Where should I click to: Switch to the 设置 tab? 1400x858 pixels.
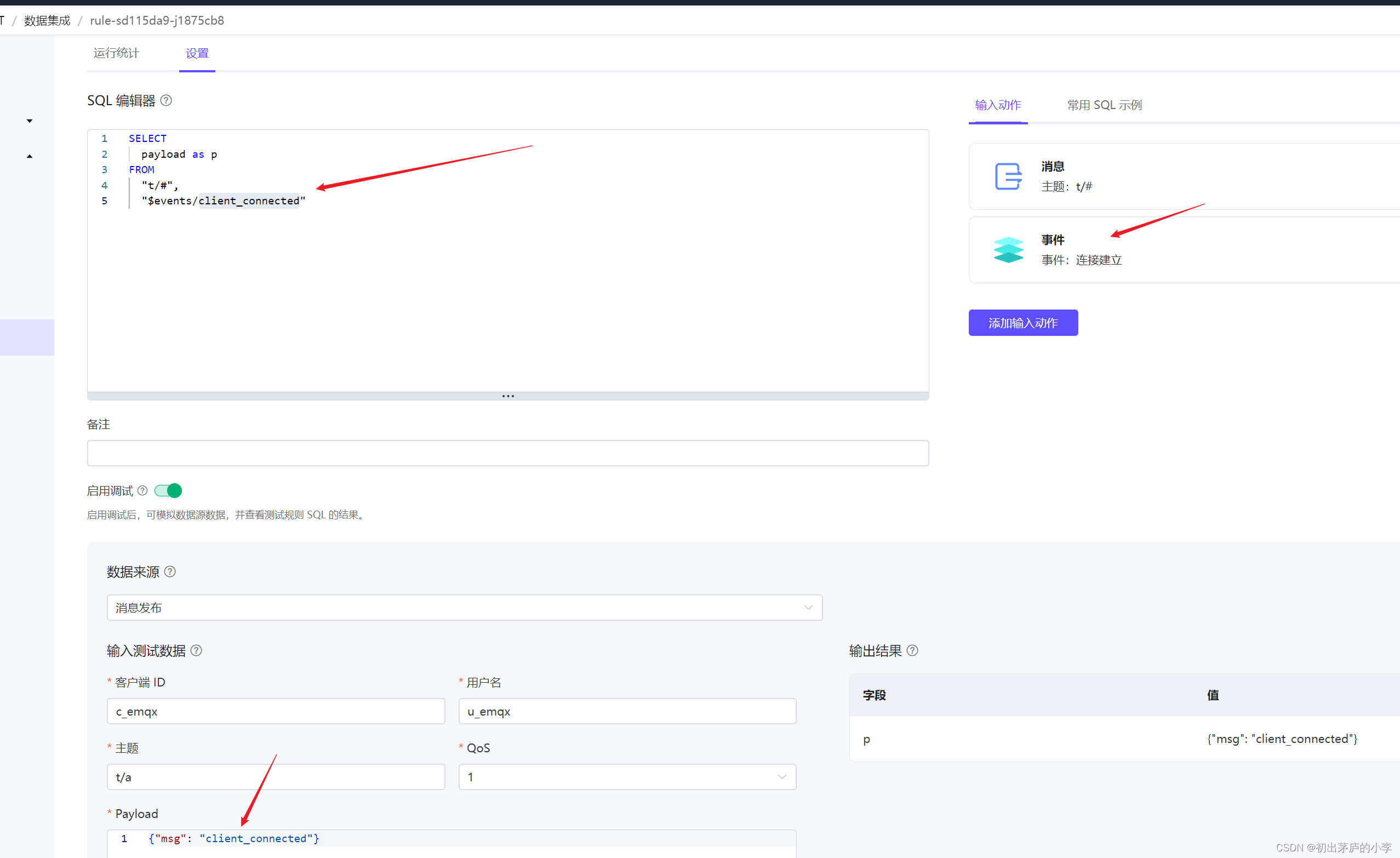pyautogui.click(x=197, y=53)
